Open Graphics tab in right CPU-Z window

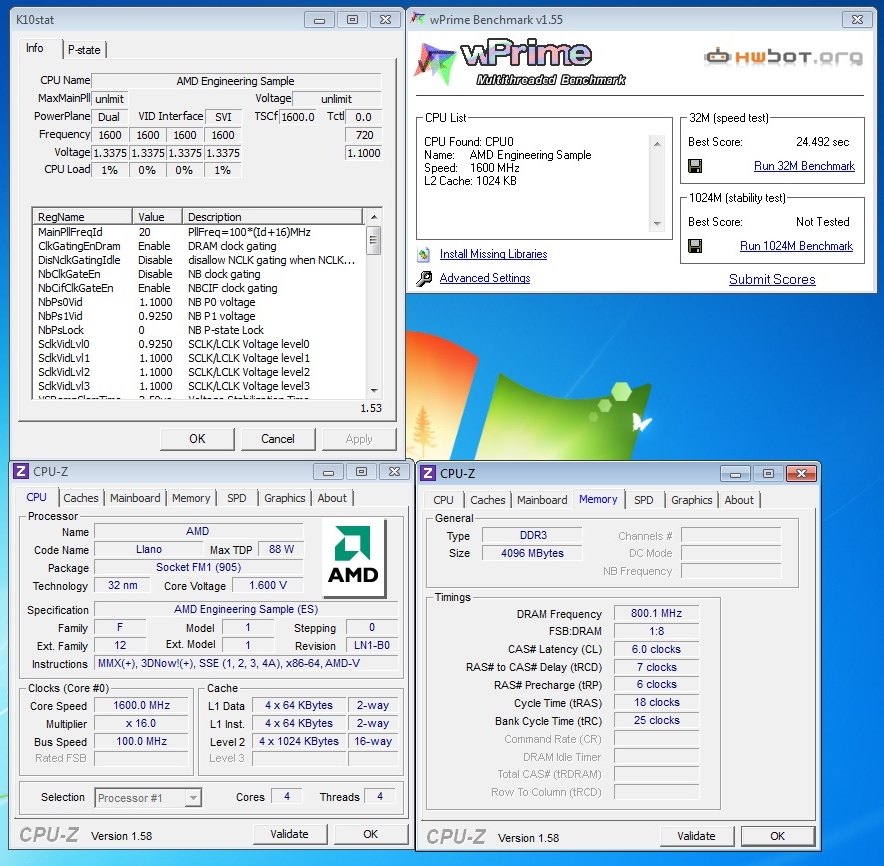tap(692, 500)
